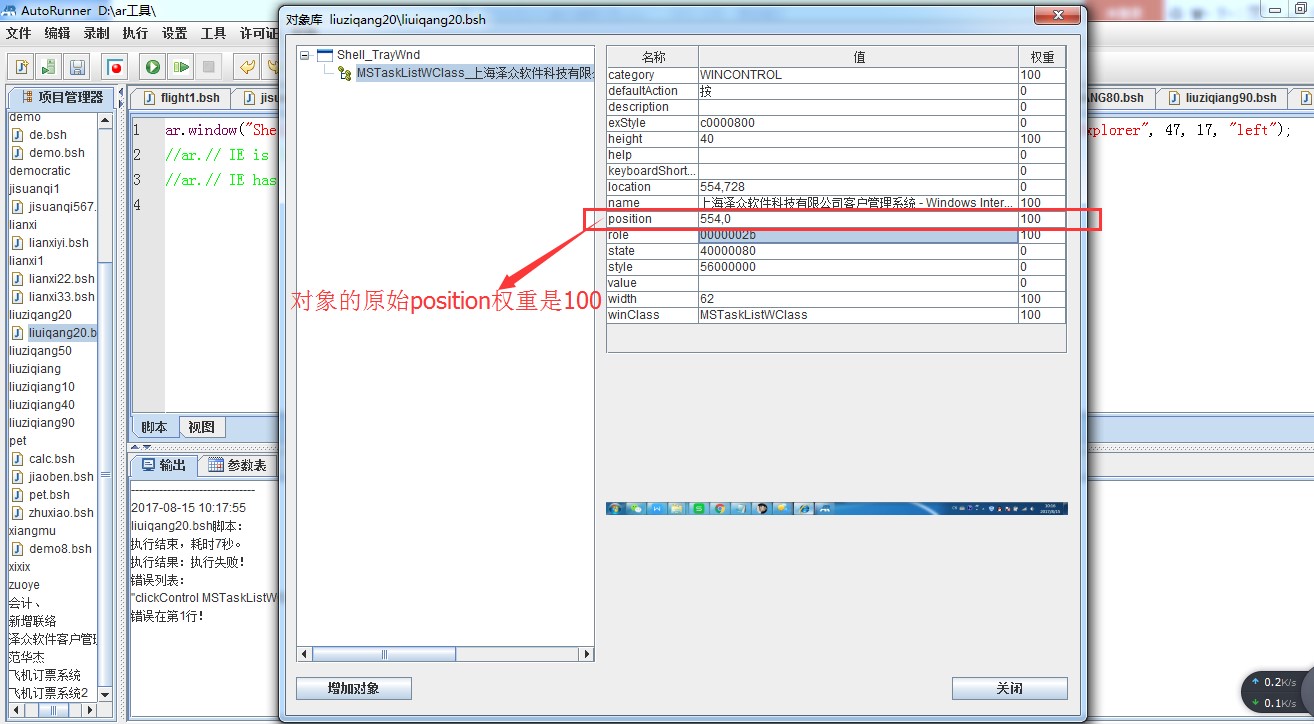Click the step-run toolbar icon
This screenshot has width=1314, height=724.
pos(181,67)
